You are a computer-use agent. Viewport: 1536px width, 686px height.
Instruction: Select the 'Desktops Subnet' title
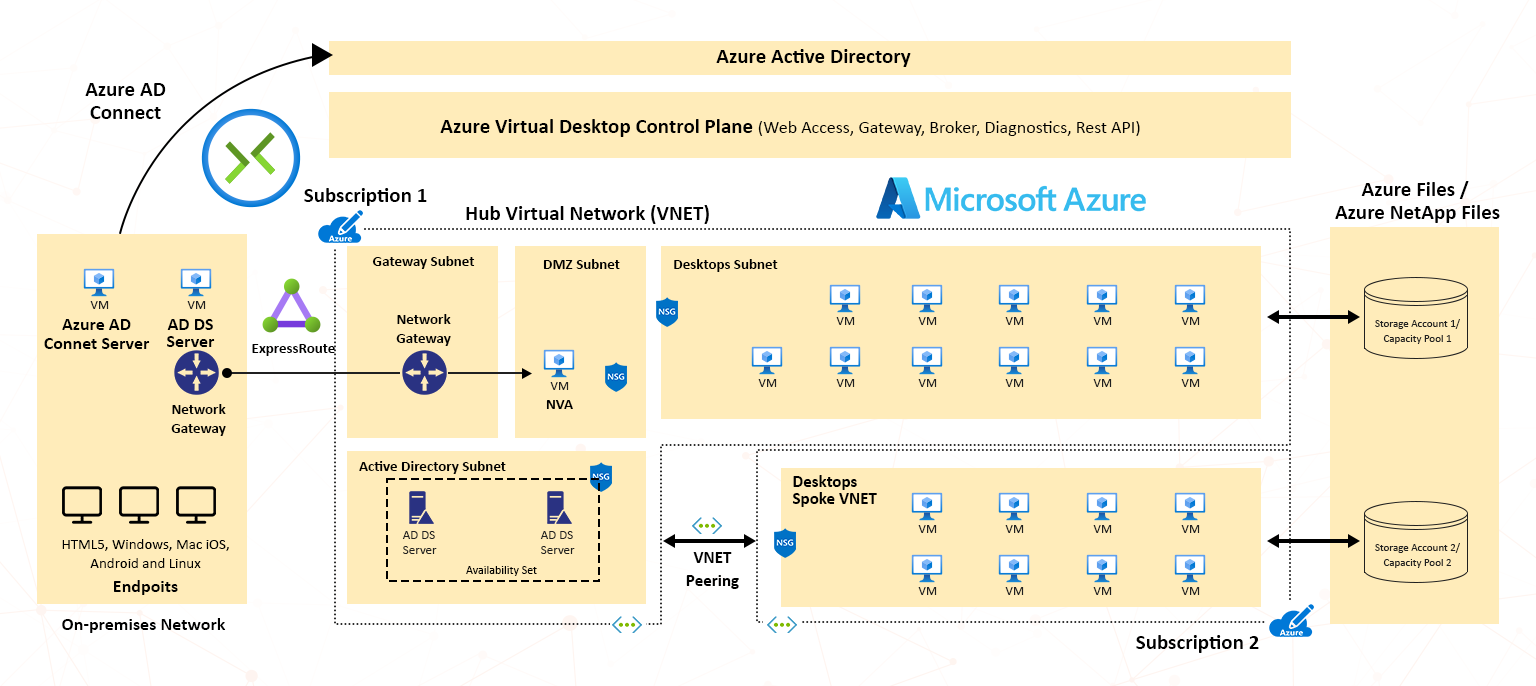(726, 265)
